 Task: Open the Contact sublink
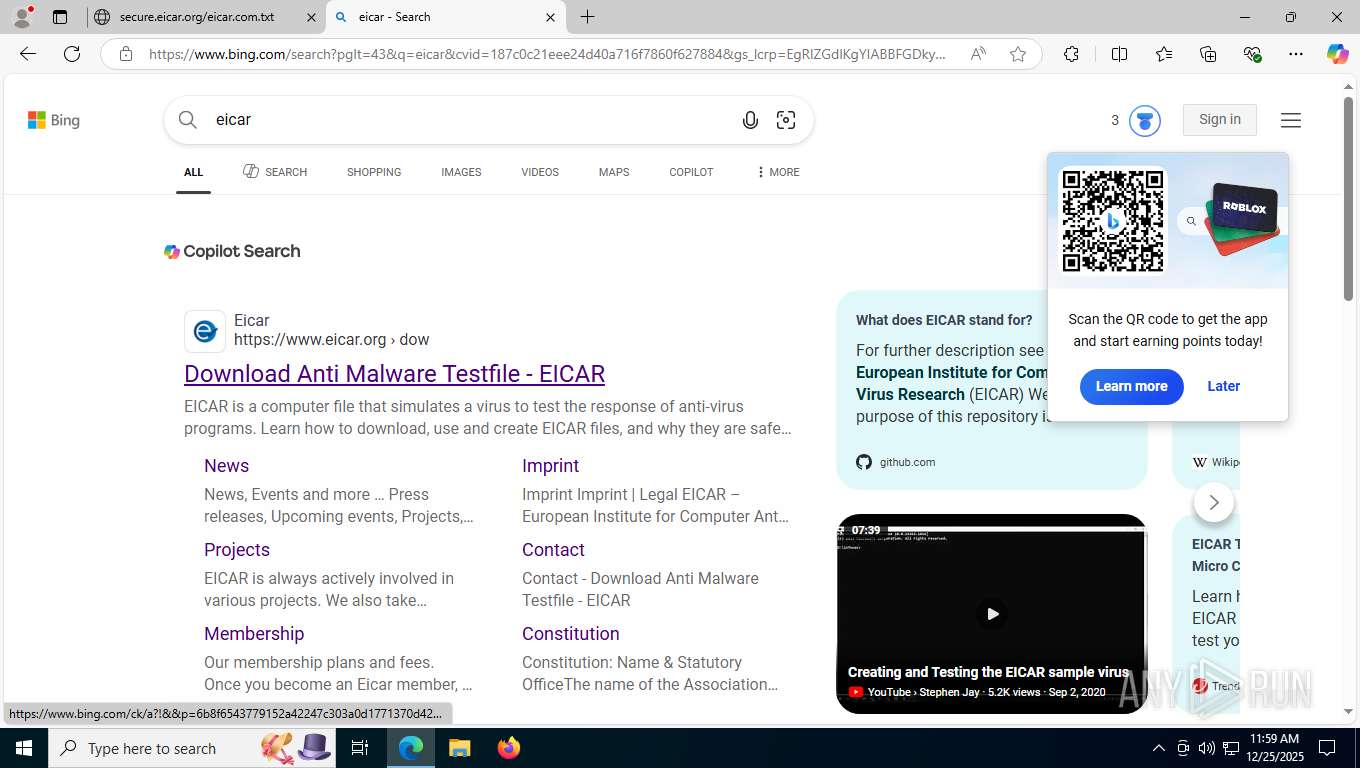pyautogui.click(x=553, y=550)
